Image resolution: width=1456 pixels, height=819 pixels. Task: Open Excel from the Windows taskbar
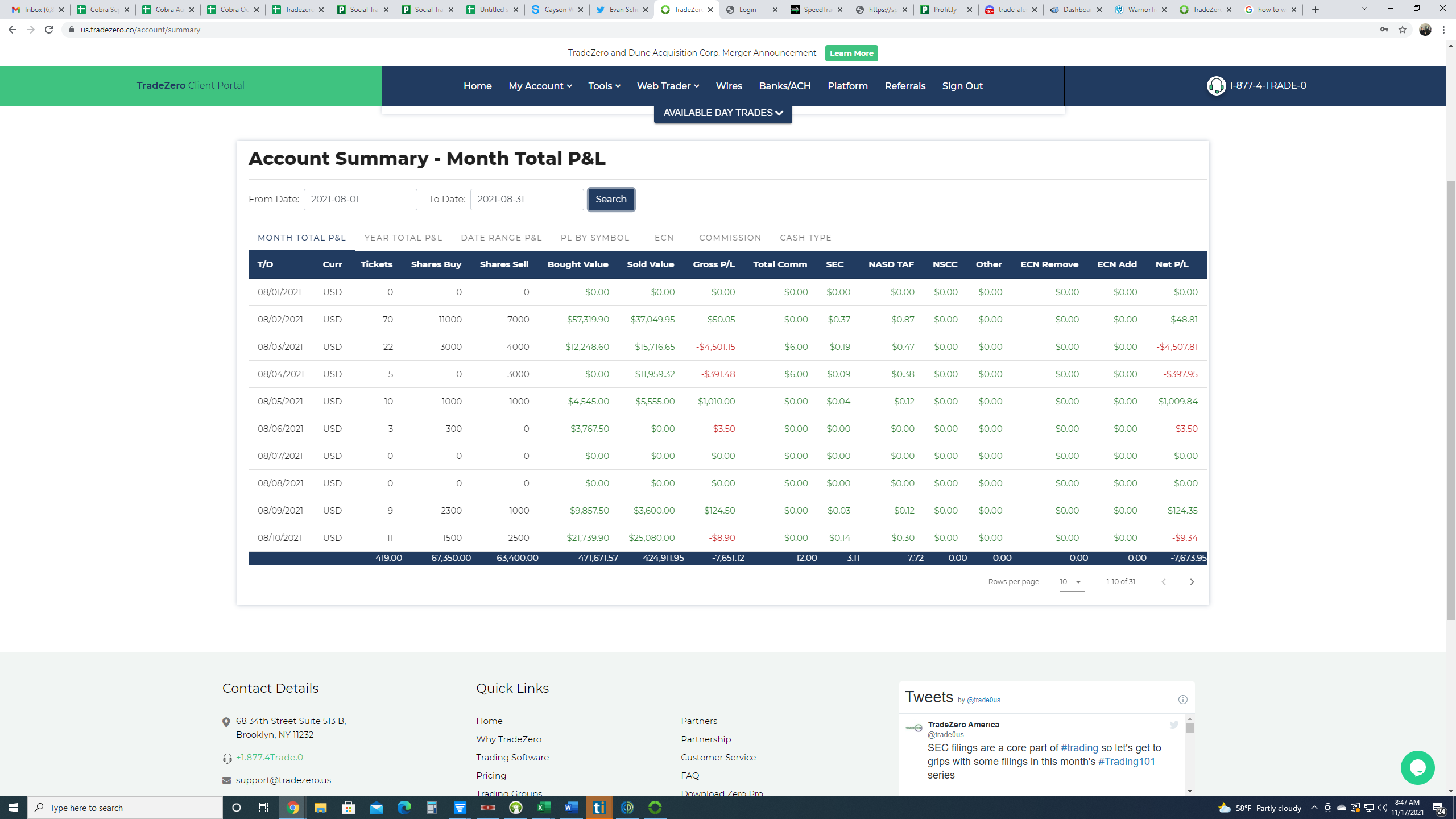[x=543, y=808]
